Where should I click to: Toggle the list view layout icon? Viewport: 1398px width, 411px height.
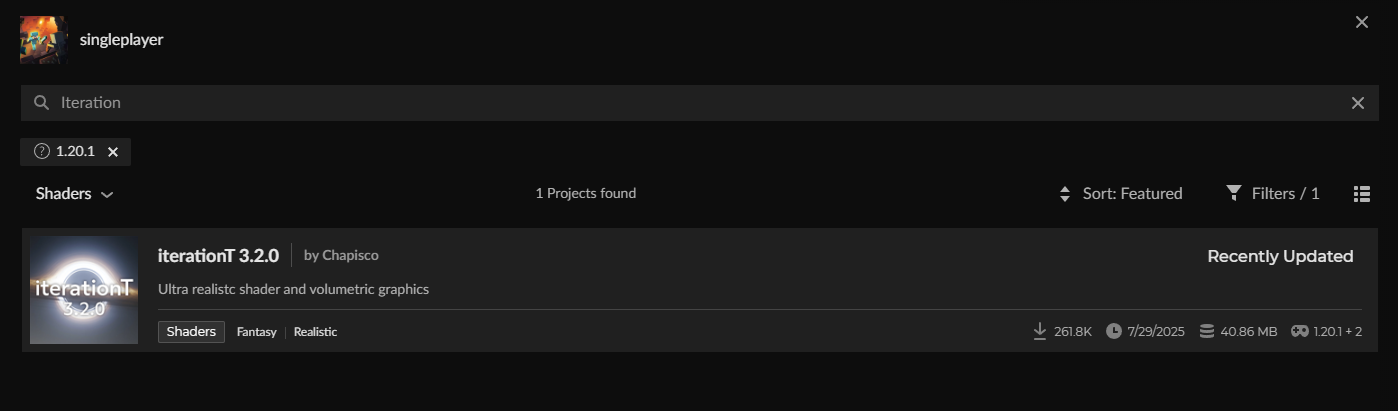point(1361,194)
